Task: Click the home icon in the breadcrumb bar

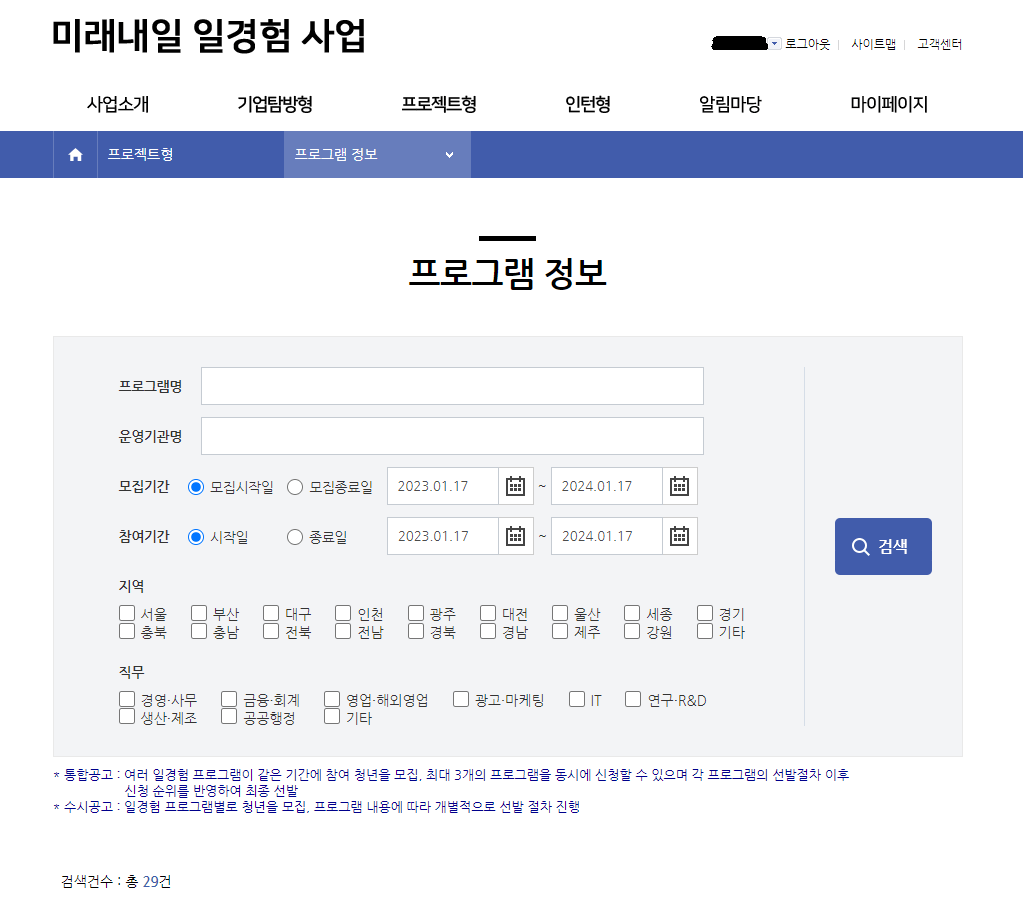Action: [x=74, y=154]
